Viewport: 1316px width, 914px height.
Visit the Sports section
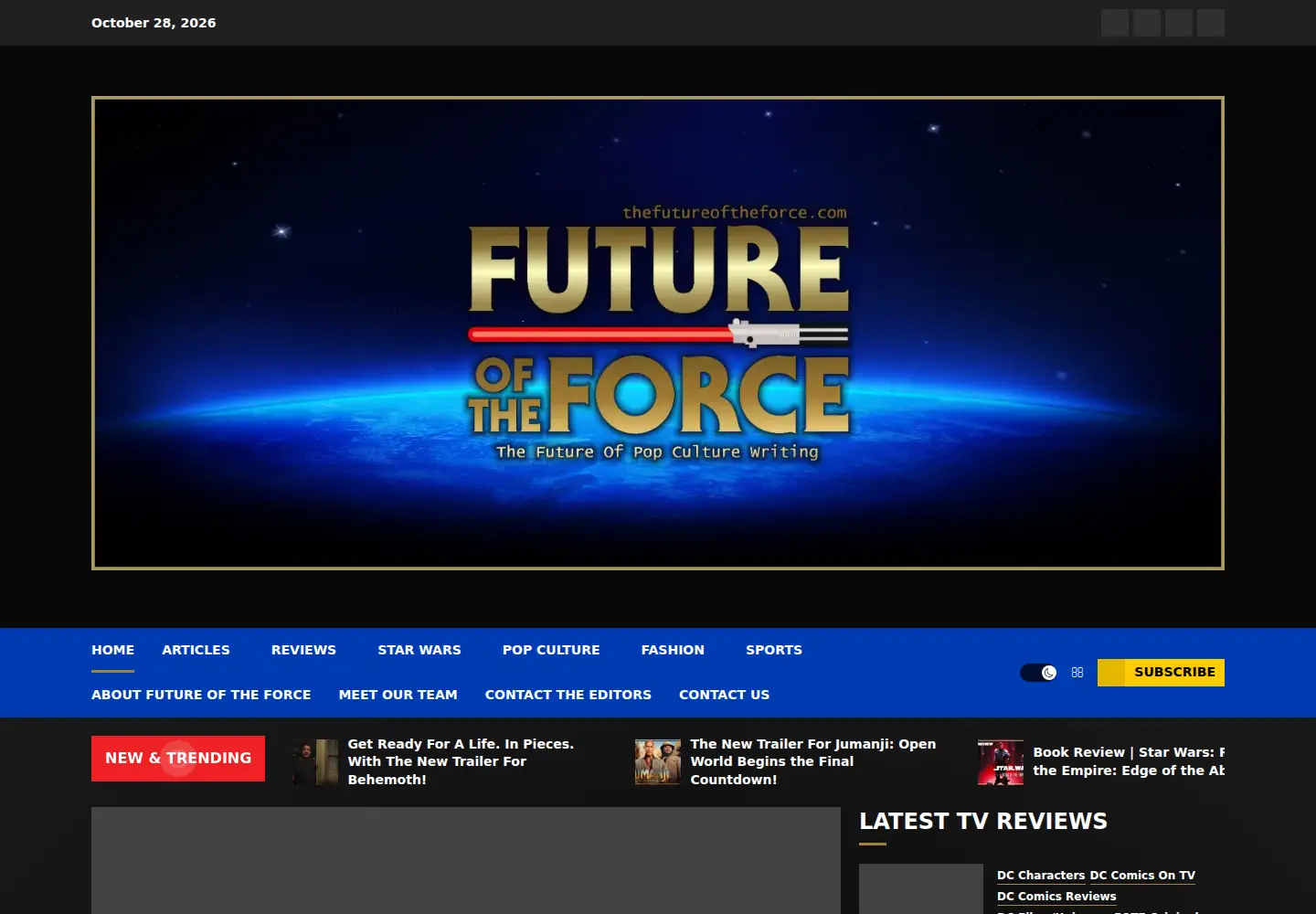tap(774, 650)
